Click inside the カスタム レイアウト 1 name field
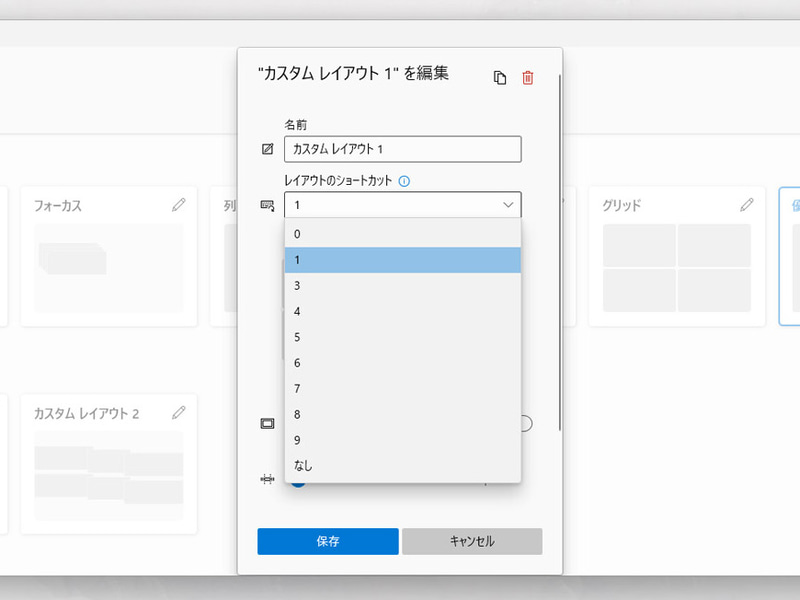The width and height of the screenshot is (800, 600). [400, 148]
